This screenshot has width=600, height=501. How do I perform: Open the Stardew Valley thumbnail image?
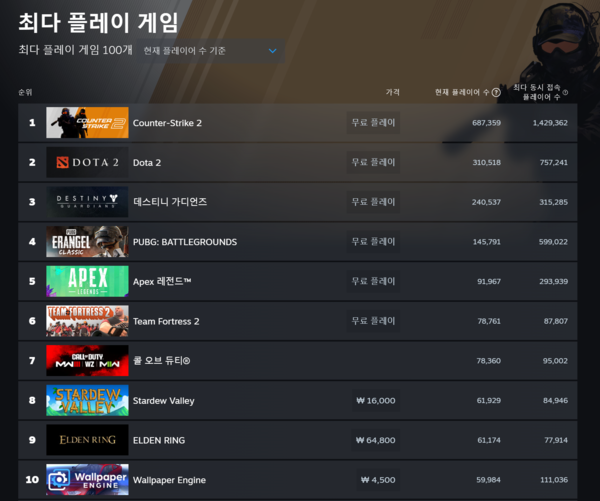[87, 400]
